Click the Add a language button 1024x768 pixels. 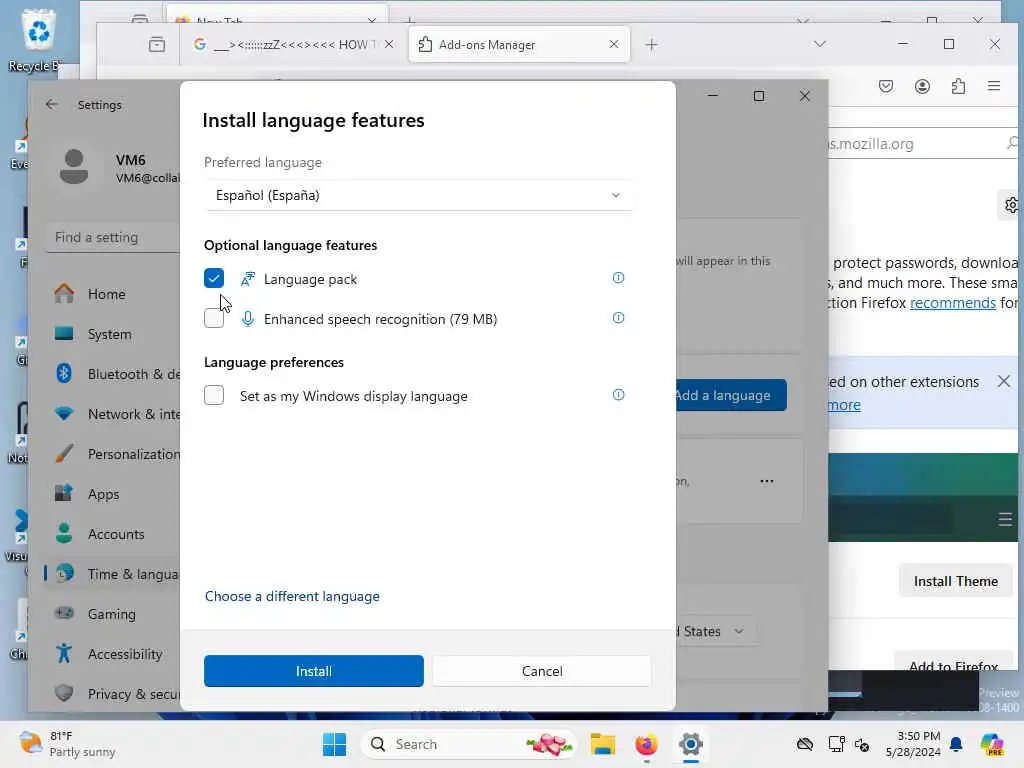point(730,395)
